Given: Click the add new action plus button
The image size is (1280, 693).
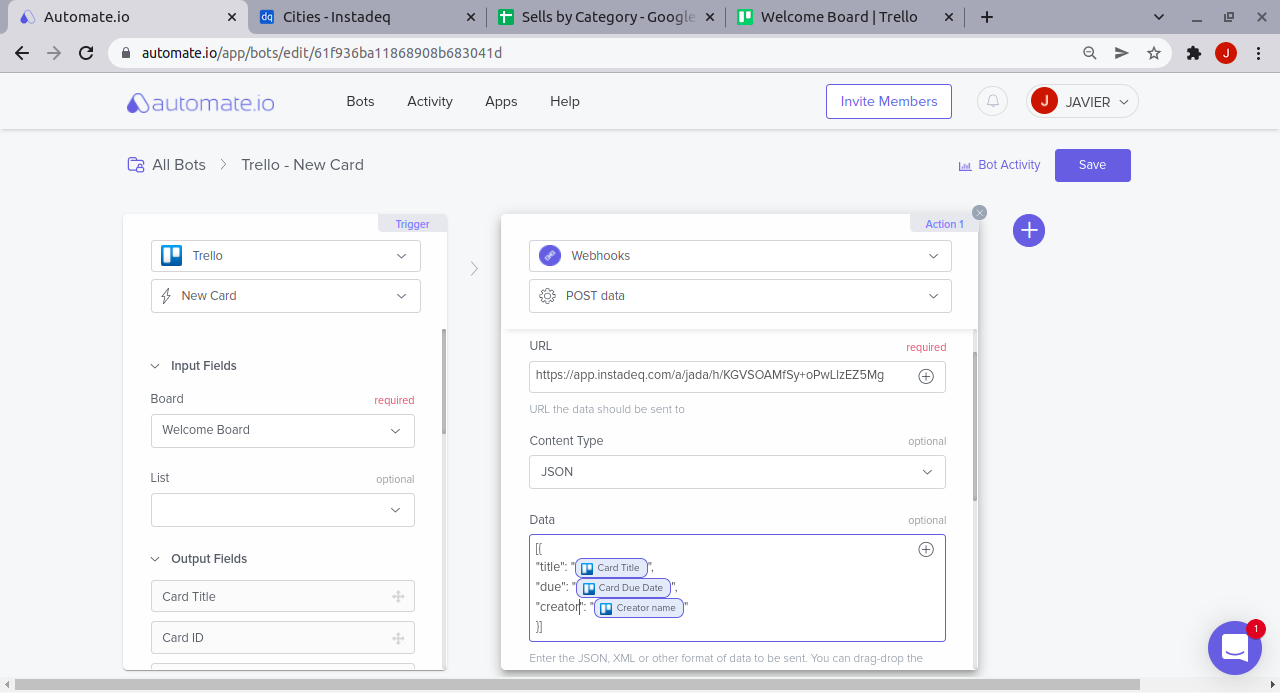Looking at the screenshot, I should 1029,231.
